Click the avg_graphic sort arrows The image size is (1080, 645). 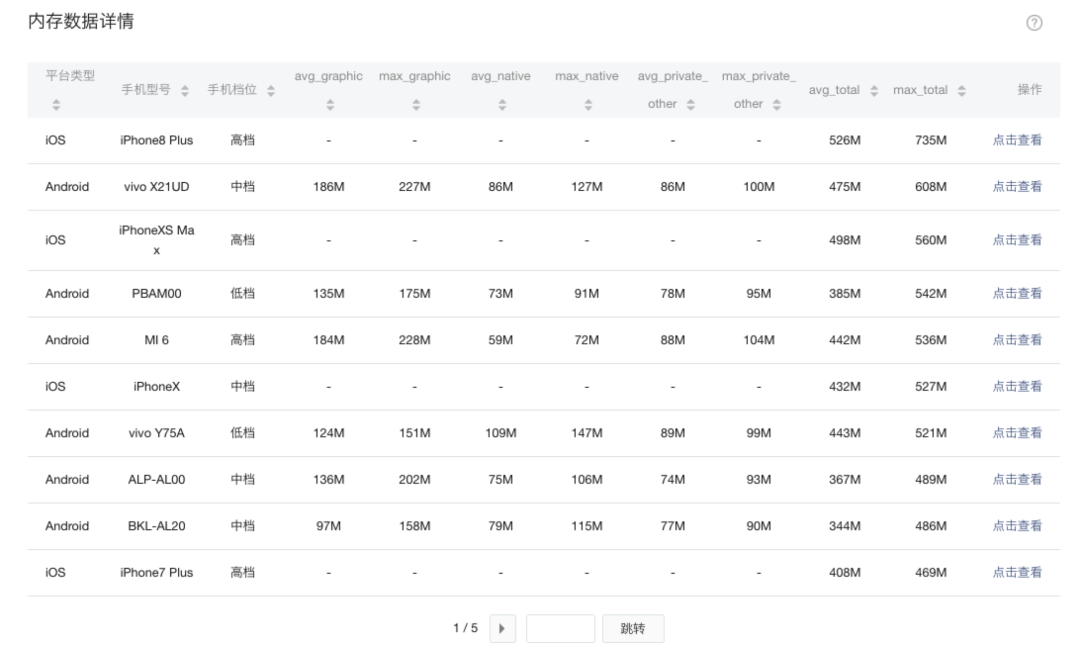coord(328,102)
